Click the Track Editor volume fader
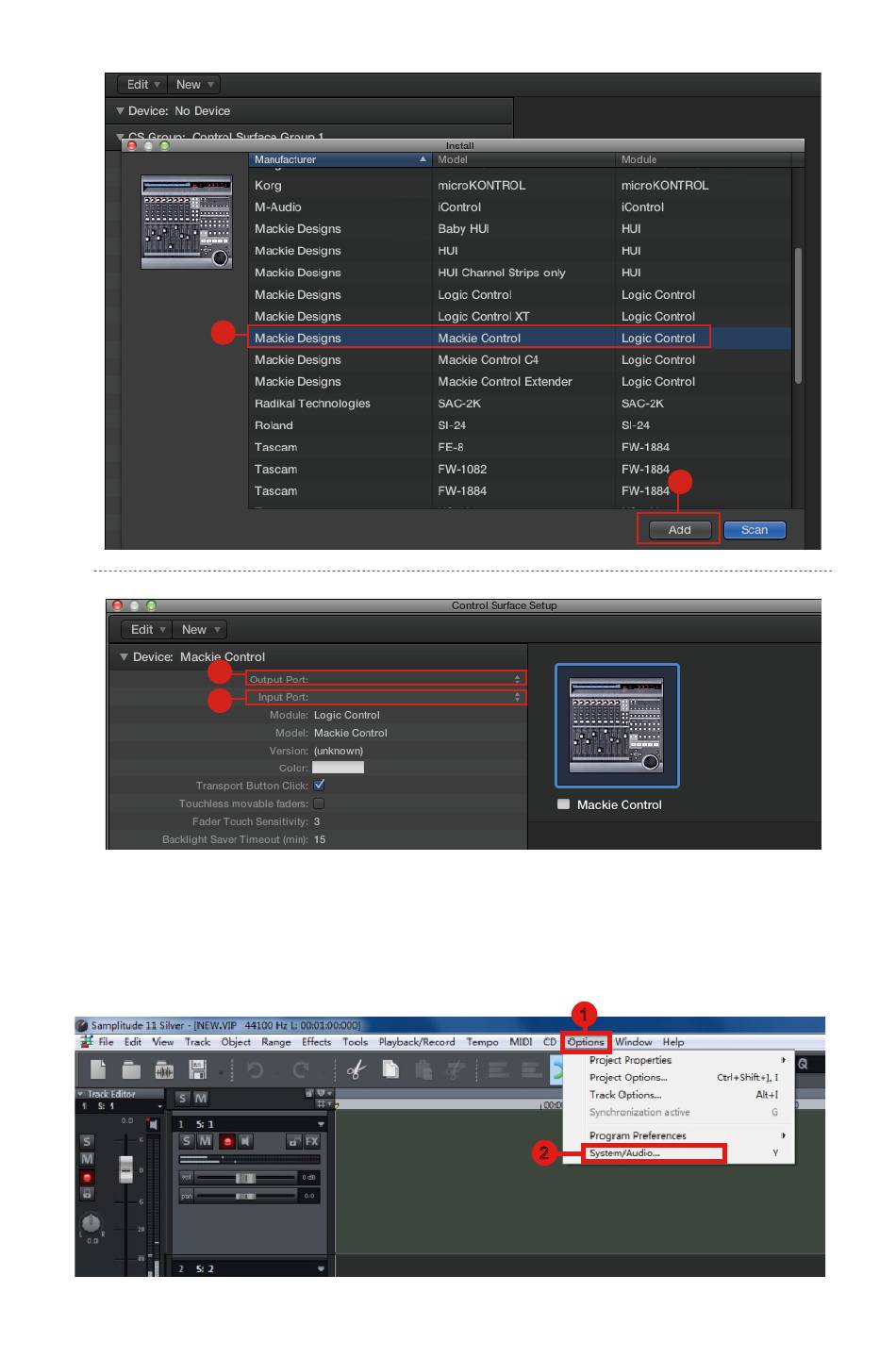 tap(125, 1169)
